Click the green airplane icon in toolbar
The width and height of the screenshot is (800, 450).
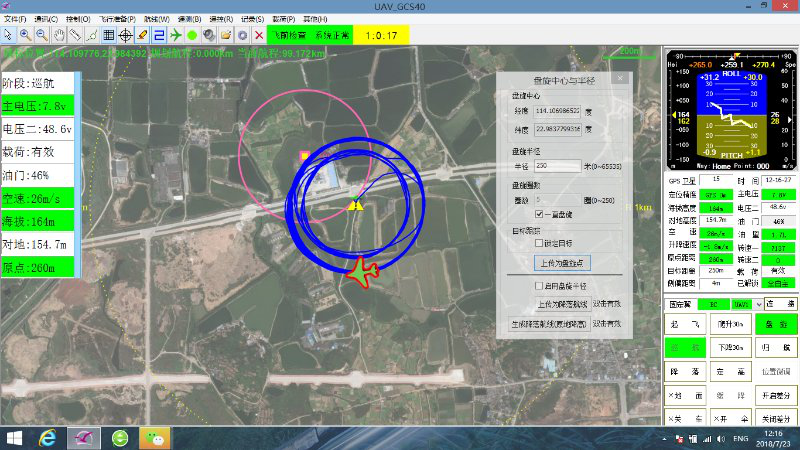pyautogui.click(x=176, y=35)
